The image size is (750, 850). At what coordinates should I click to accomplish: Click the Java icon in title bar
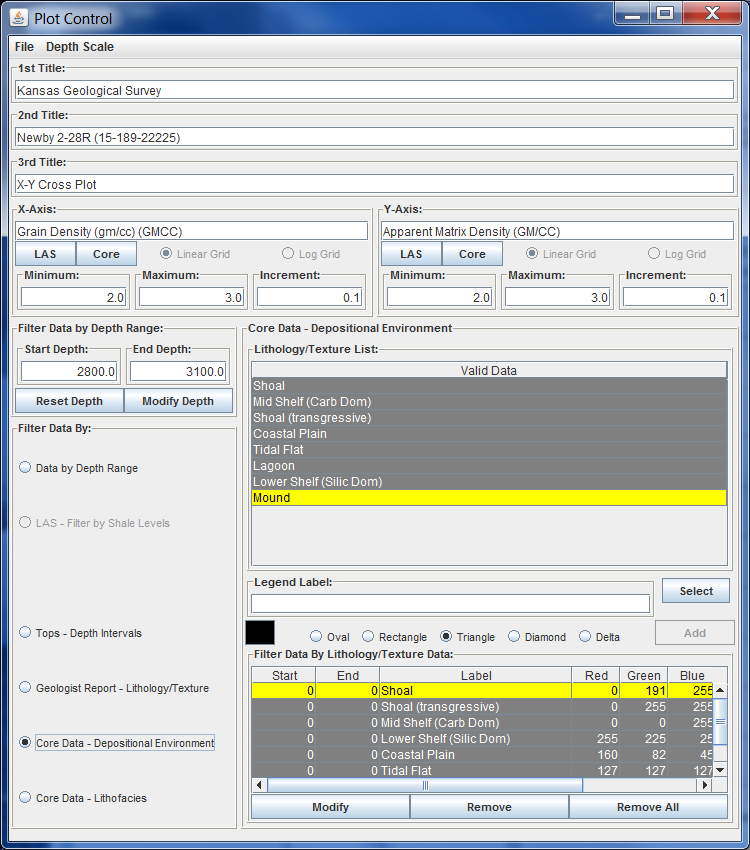click(x=18, y=18)
